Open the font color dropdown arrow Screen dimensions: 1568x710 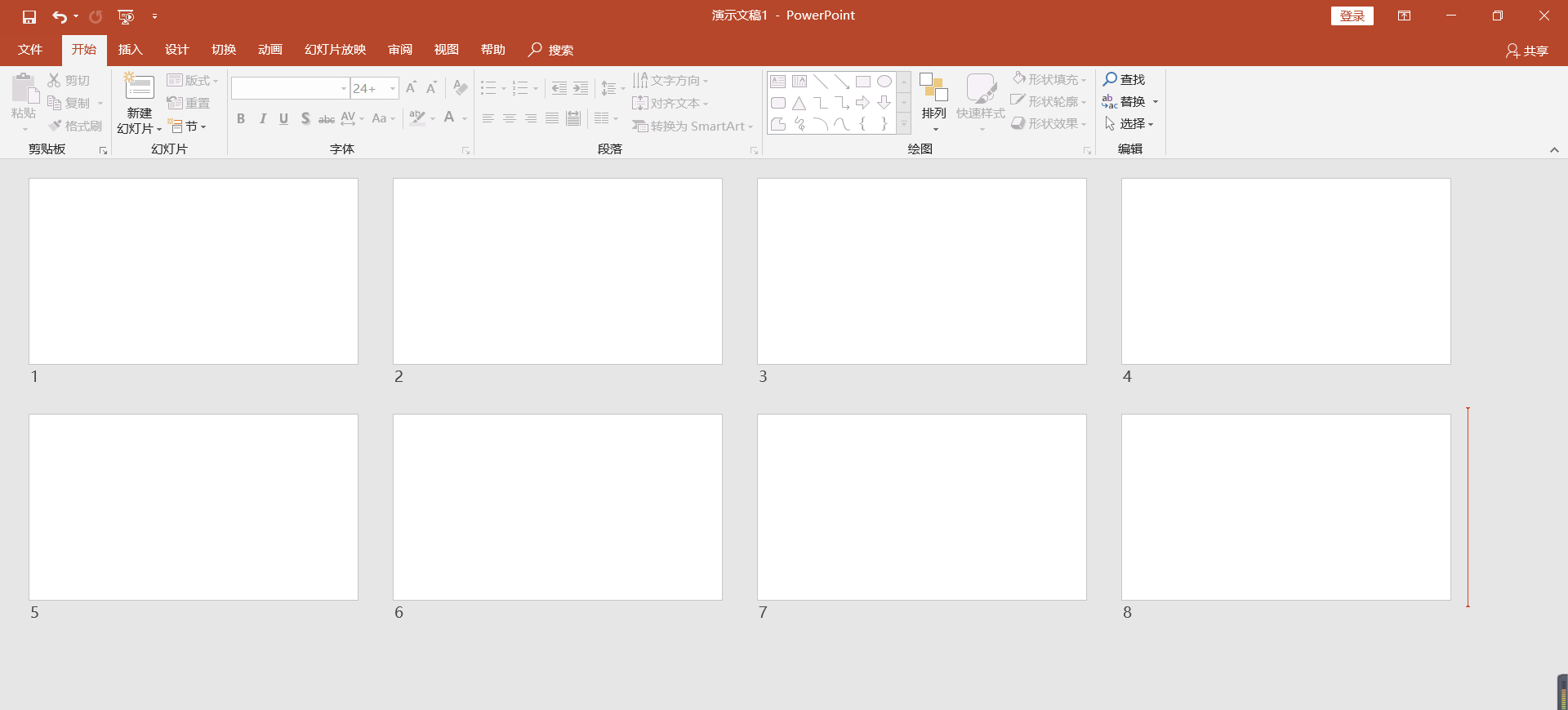click(465, 119)
